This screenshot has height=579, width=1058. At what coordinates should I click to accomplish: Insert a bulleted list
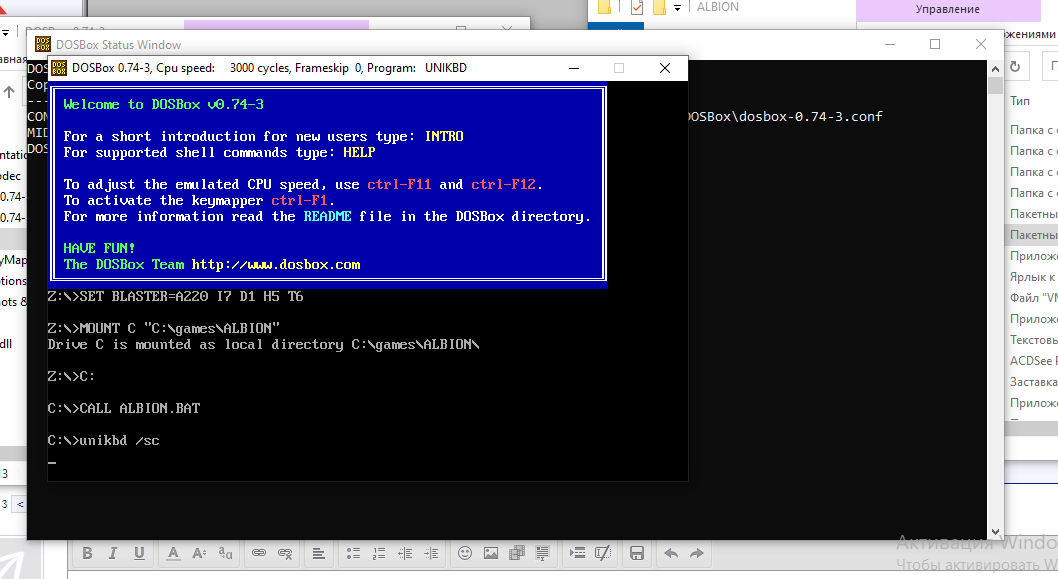pyautogui.click(x=353, y=553)
